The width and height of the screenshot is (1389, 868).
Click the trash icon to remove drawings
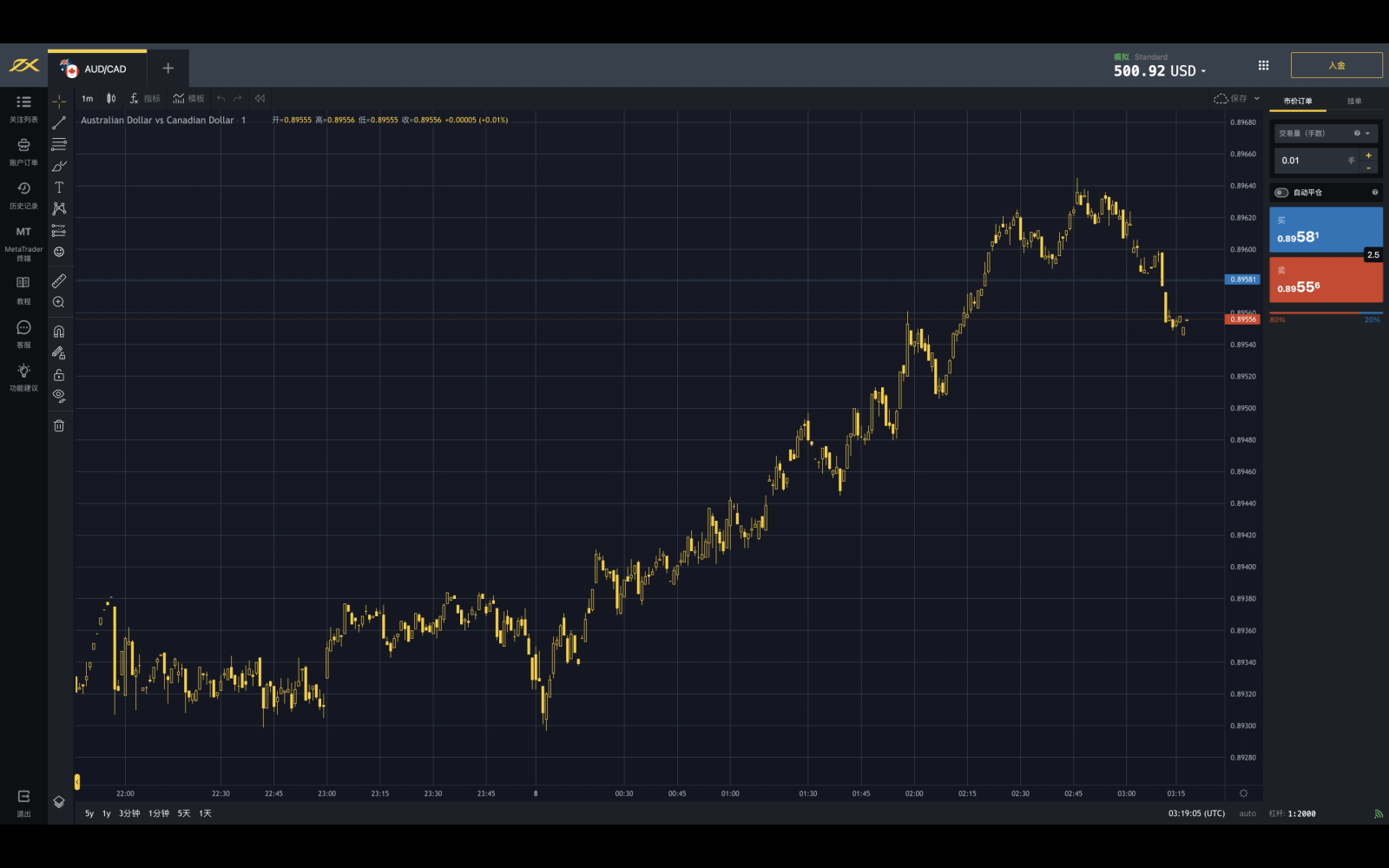pyautogui.click(x=59, y=425)
